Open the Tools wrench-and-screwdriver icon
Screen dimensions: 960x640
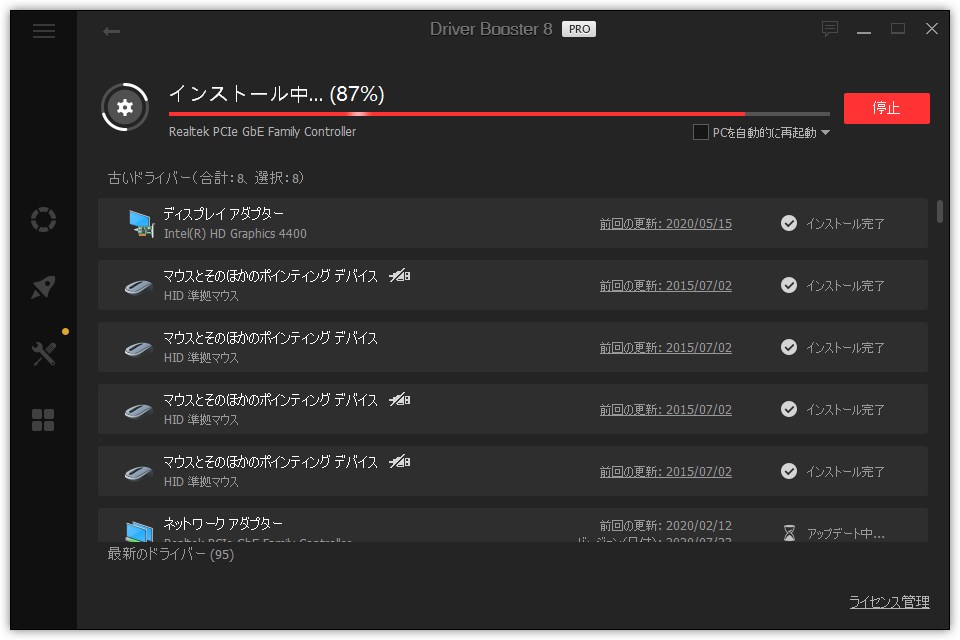pyautogui.click(x=43, y=353)
